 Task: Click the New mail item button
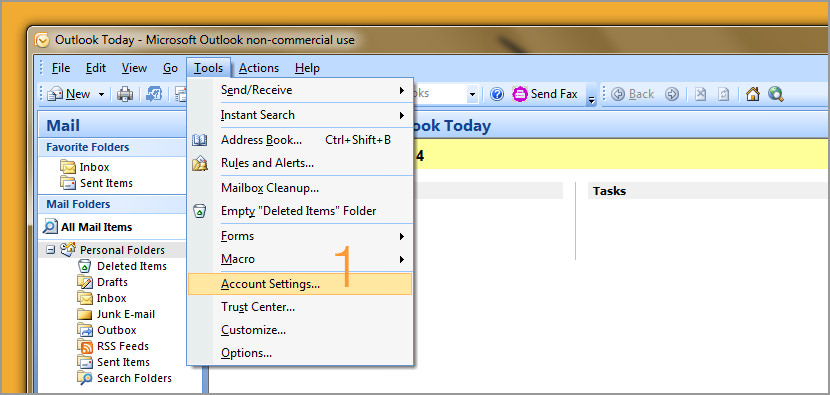point(69,94)
